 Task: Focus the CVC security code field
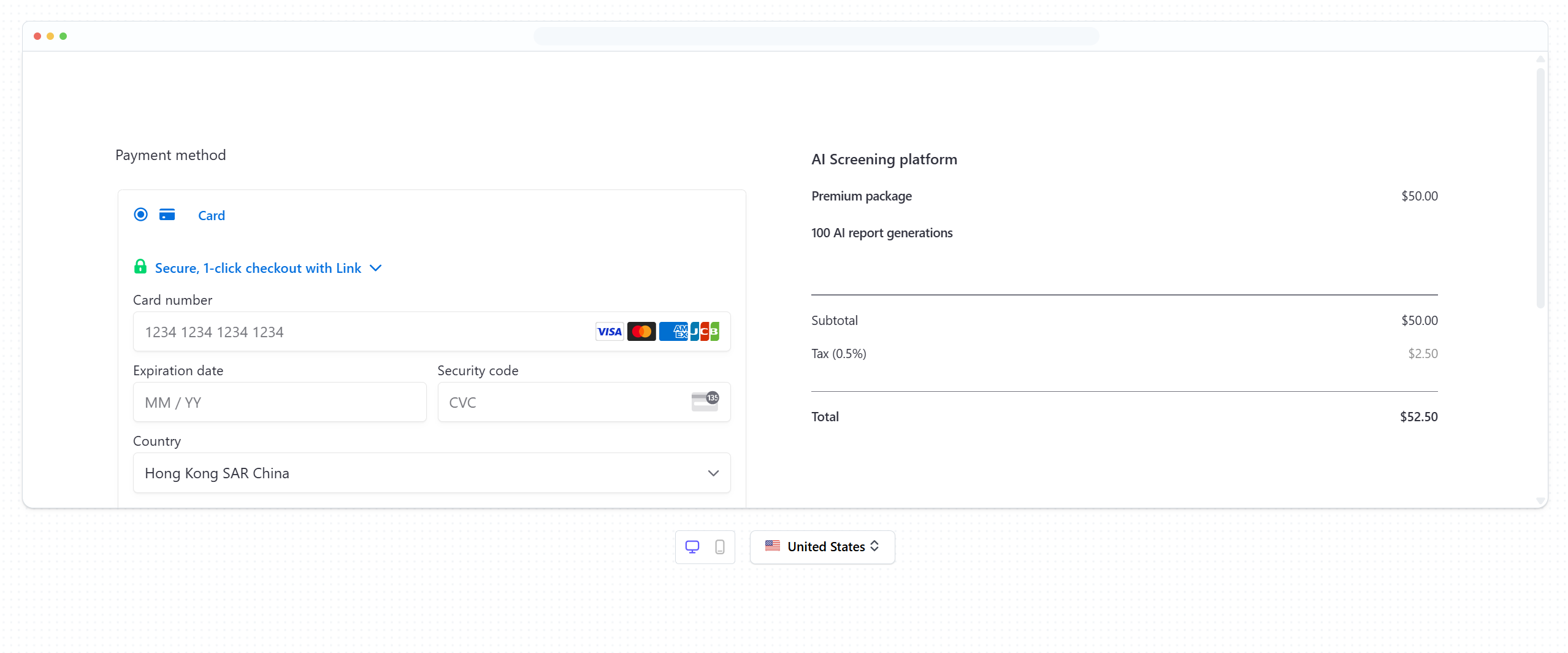(584, 402)
